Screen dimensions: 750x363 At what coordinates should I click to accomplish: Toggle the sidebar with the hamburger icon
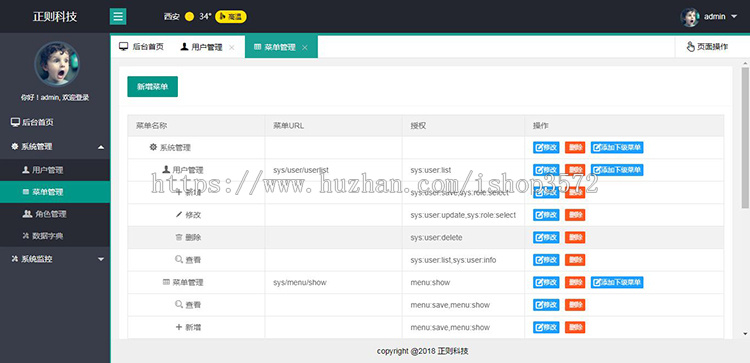118,17
